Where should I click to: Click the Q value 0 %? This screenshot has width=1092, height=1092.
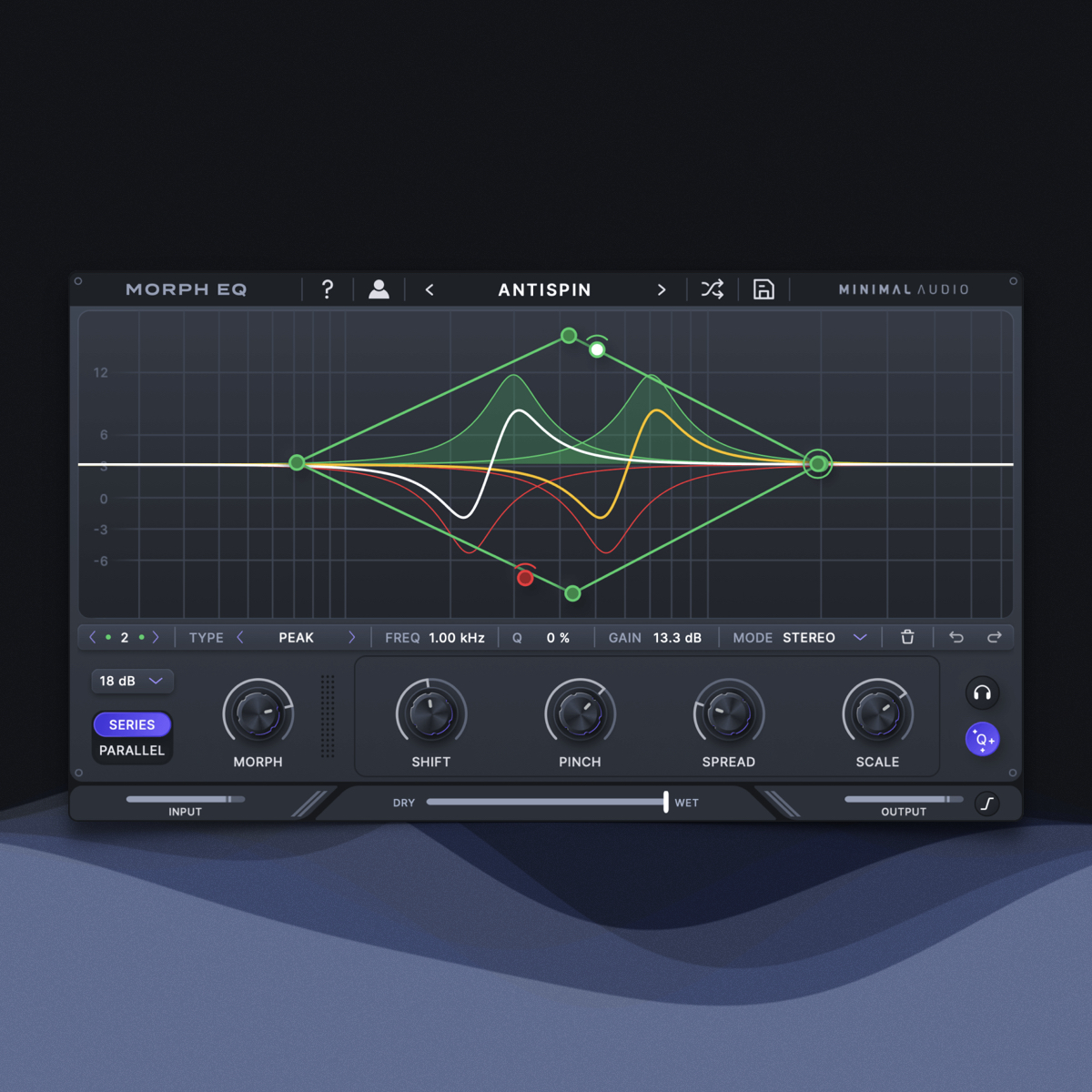(558, 638)
